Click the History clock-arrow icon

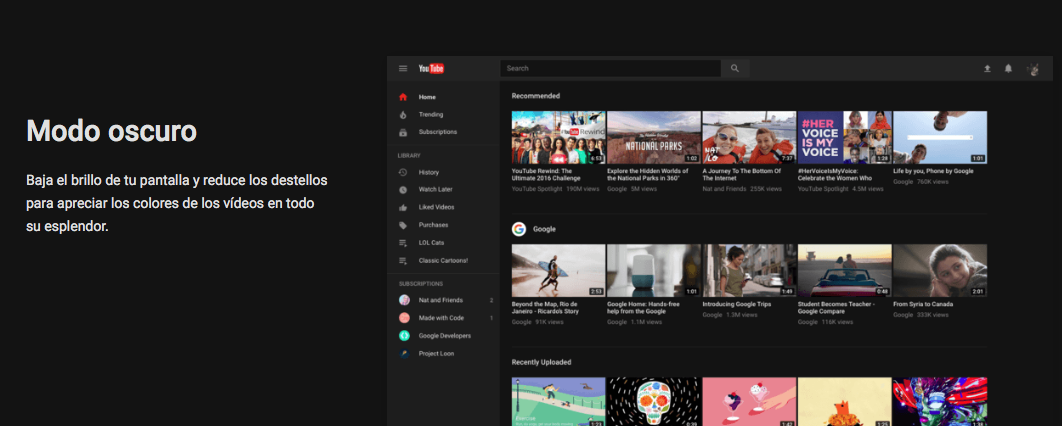(403, 173)
